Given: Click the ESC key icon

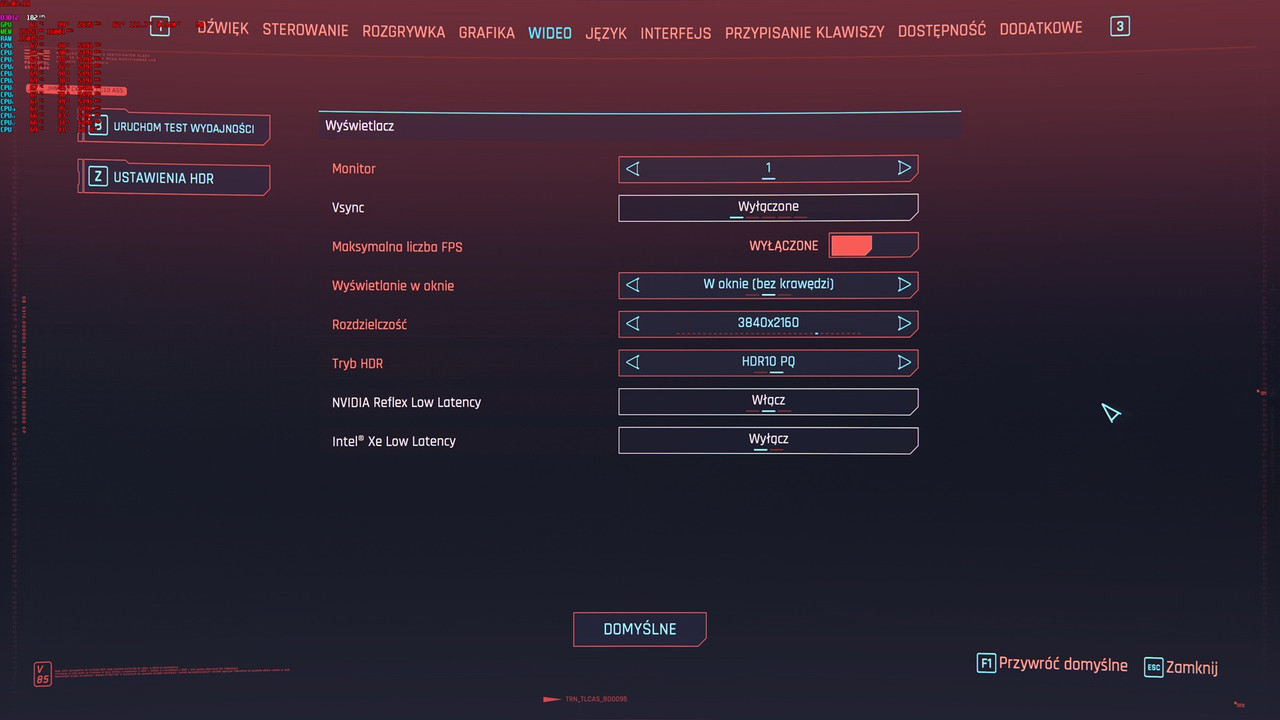Looking at the screenshot, I should tap(1153, 667).
